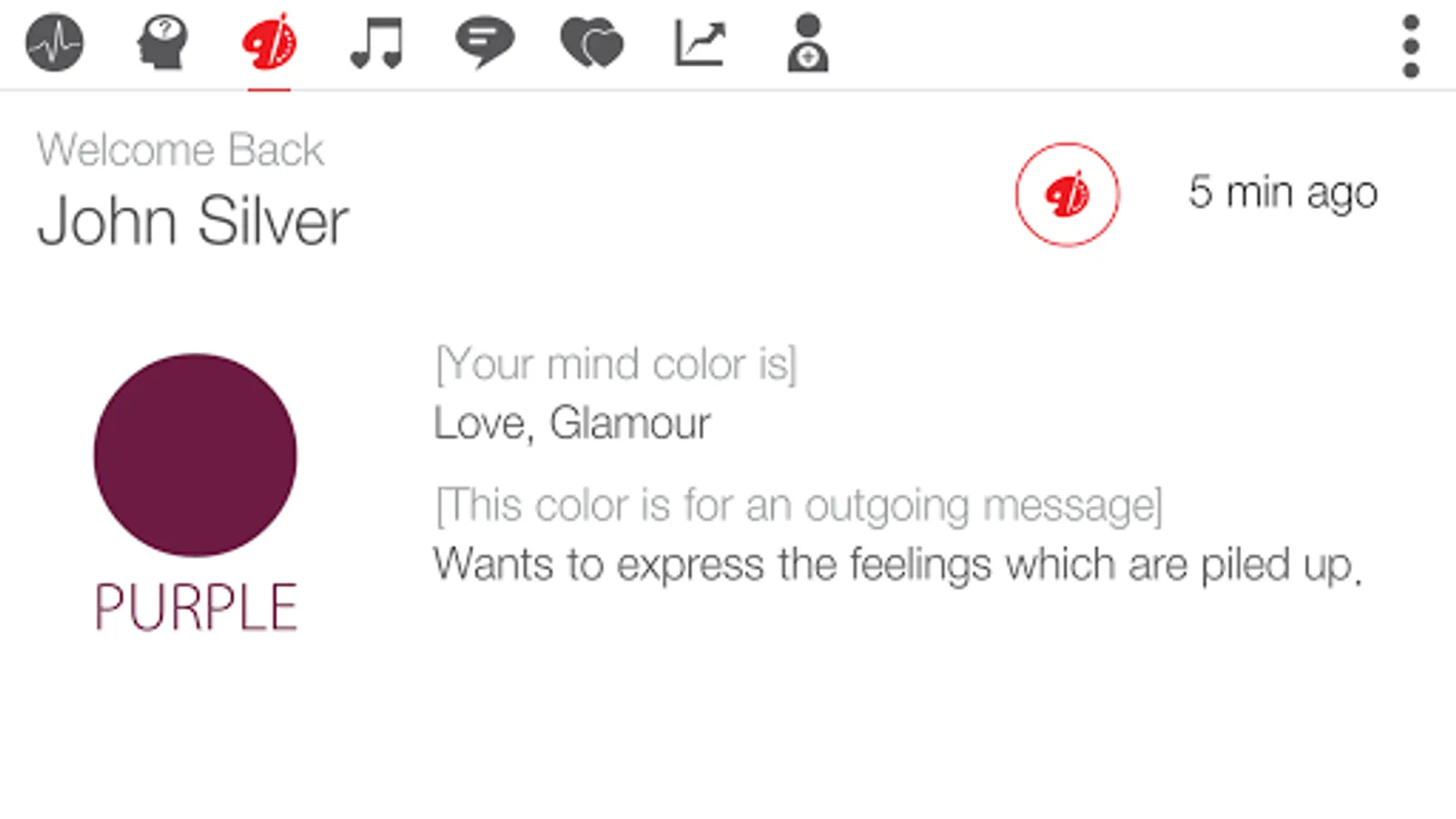Image resolution: width=1456 pixels, height=819 pixels.
Task: Click the PURPLE color label
Action: pyautogui.click(x=196, y=607)
